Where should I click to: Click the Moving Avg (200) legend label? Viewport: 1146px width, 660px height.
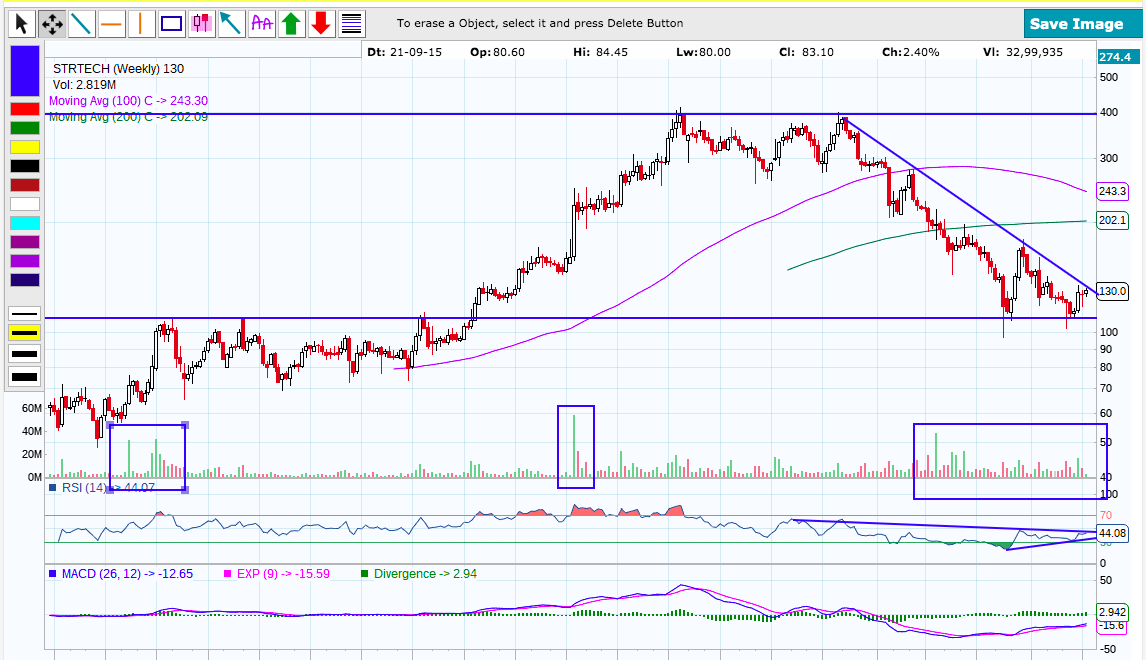point(129,117)
